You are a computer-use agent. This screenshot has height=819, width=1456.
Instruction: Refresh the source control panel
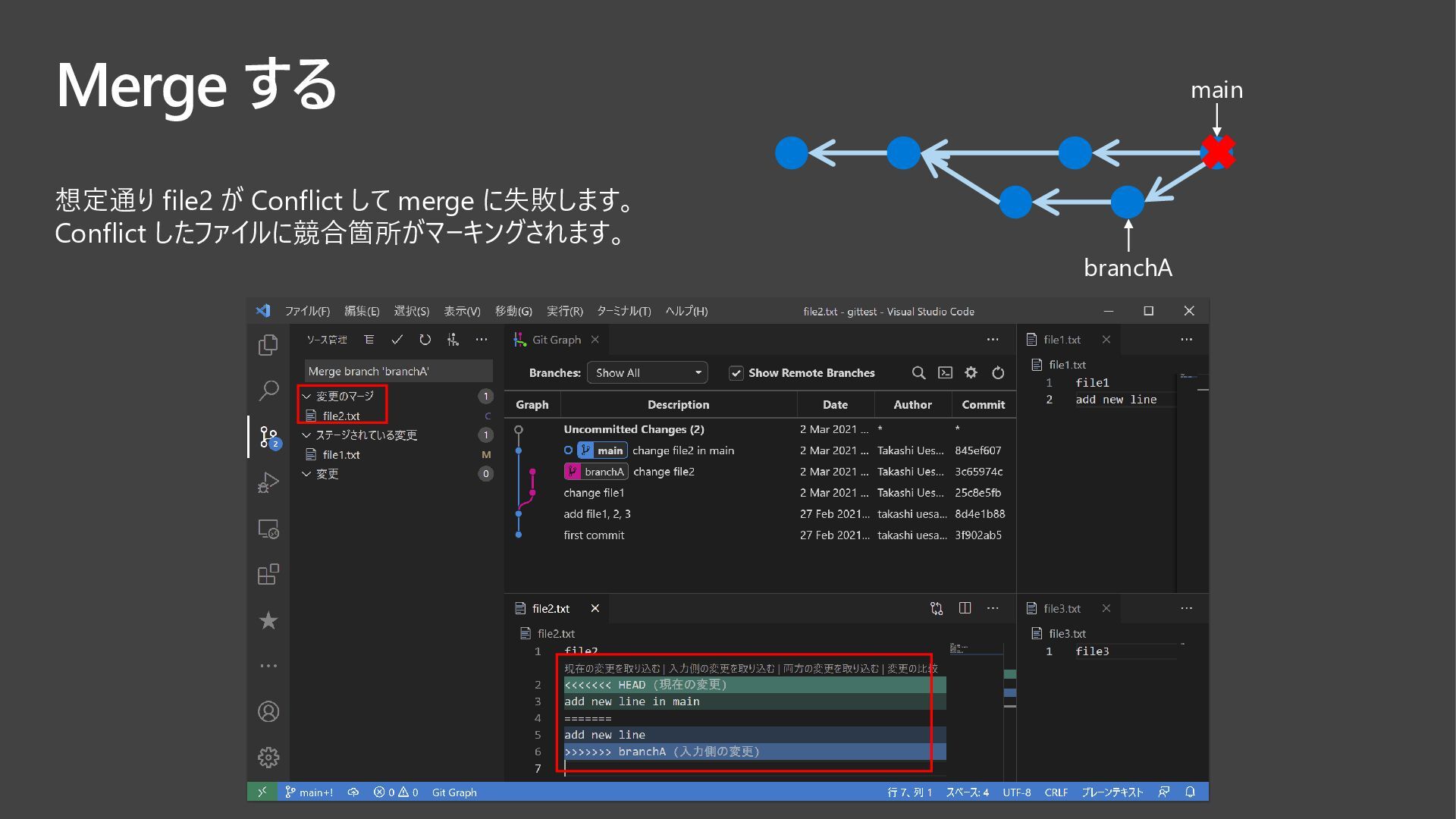[x=425, y=340]
